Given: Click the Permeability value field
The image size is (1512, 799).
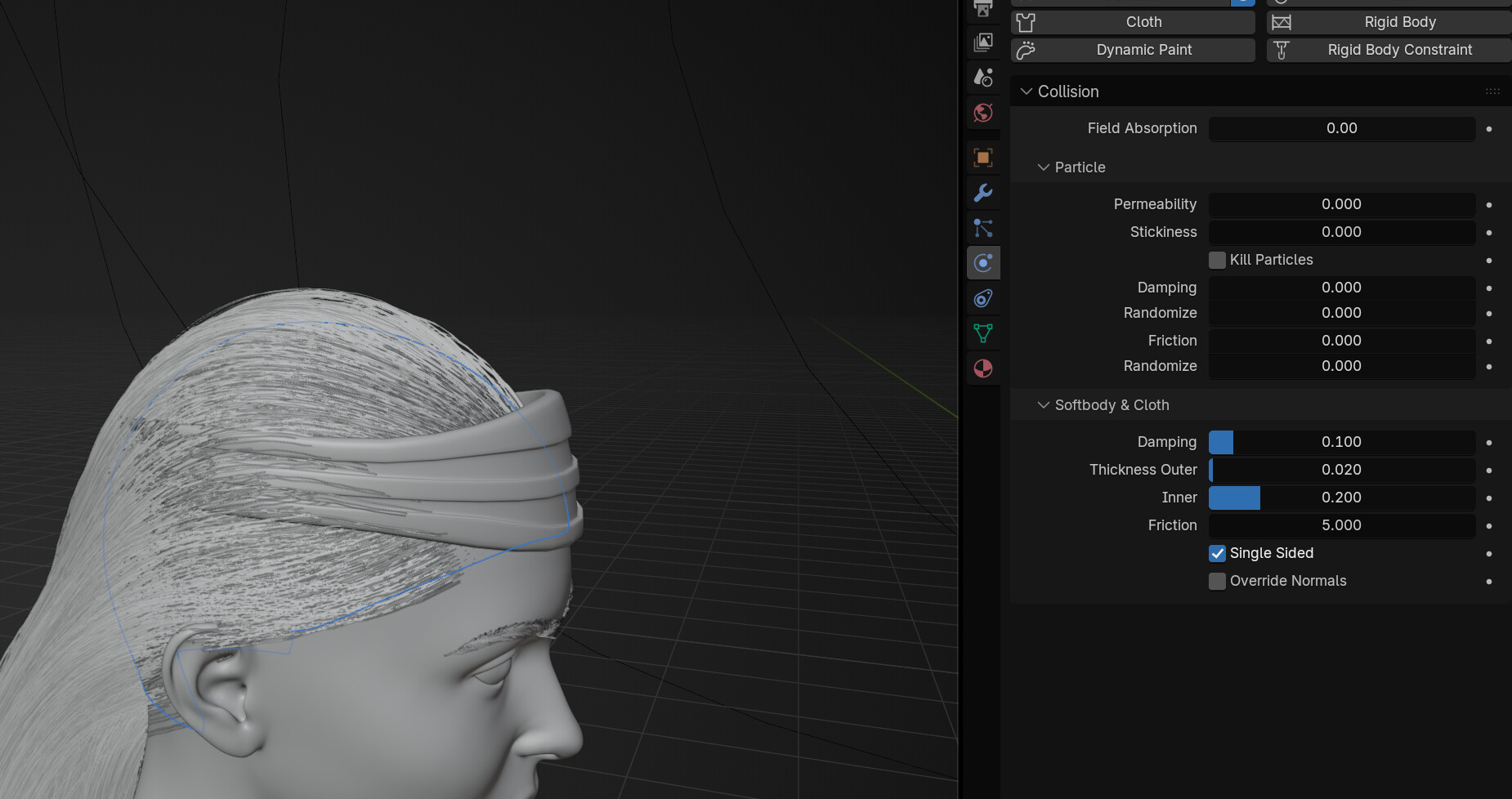Looking at the screenshot, I should point(1342,204).
